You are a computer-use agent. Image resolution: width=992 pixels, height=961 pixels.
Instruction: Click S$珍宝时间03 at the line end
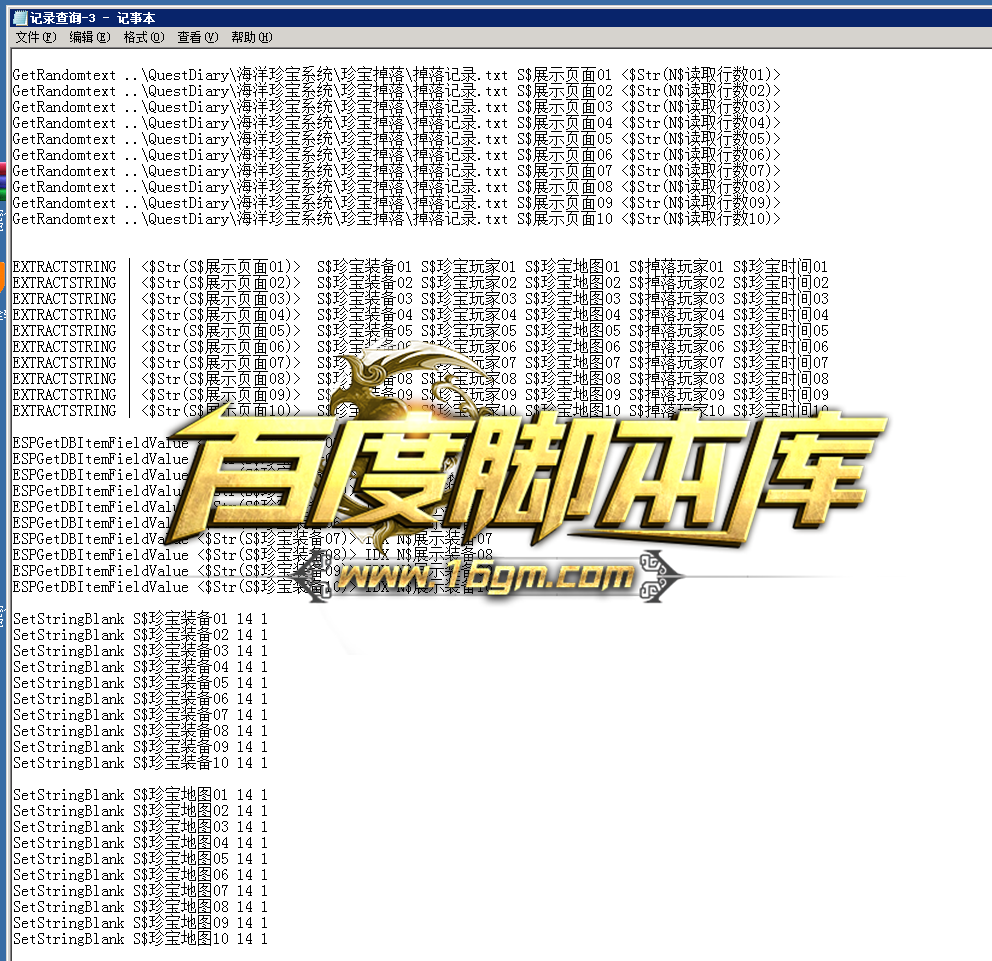(781, 299)
